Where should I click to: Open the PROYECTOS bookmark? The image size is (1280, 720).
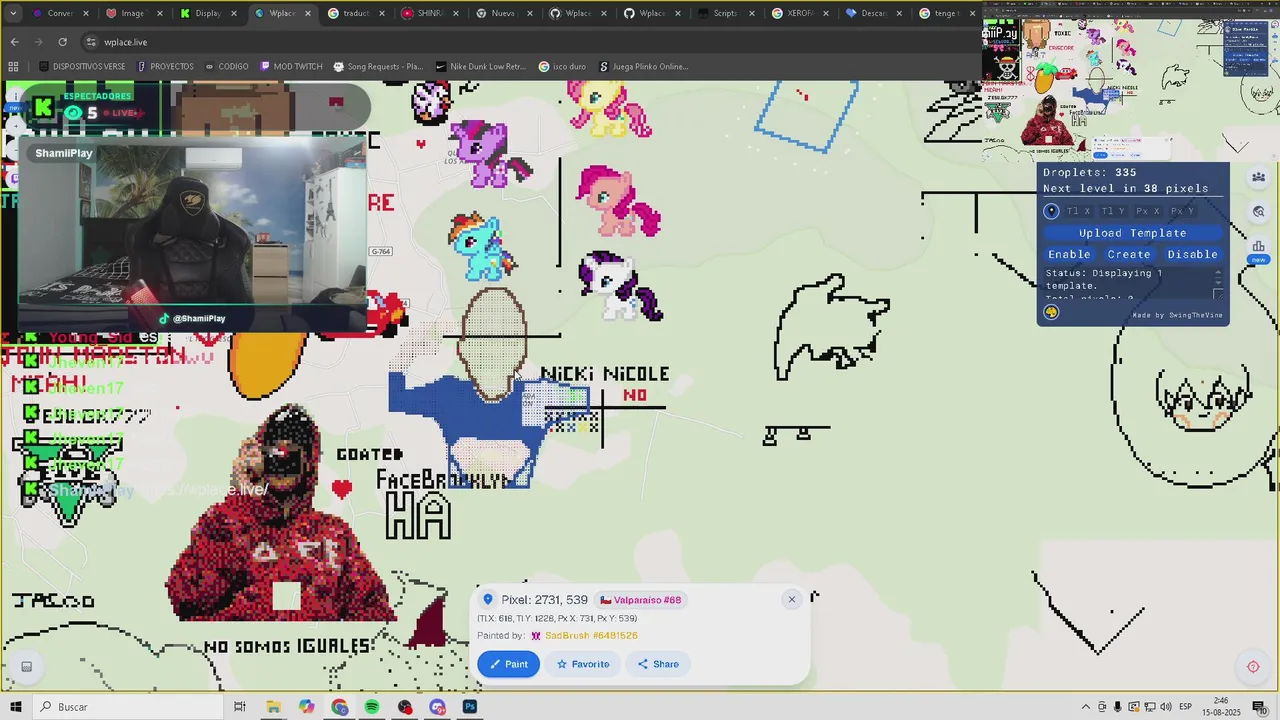click(x=165, y=67)
